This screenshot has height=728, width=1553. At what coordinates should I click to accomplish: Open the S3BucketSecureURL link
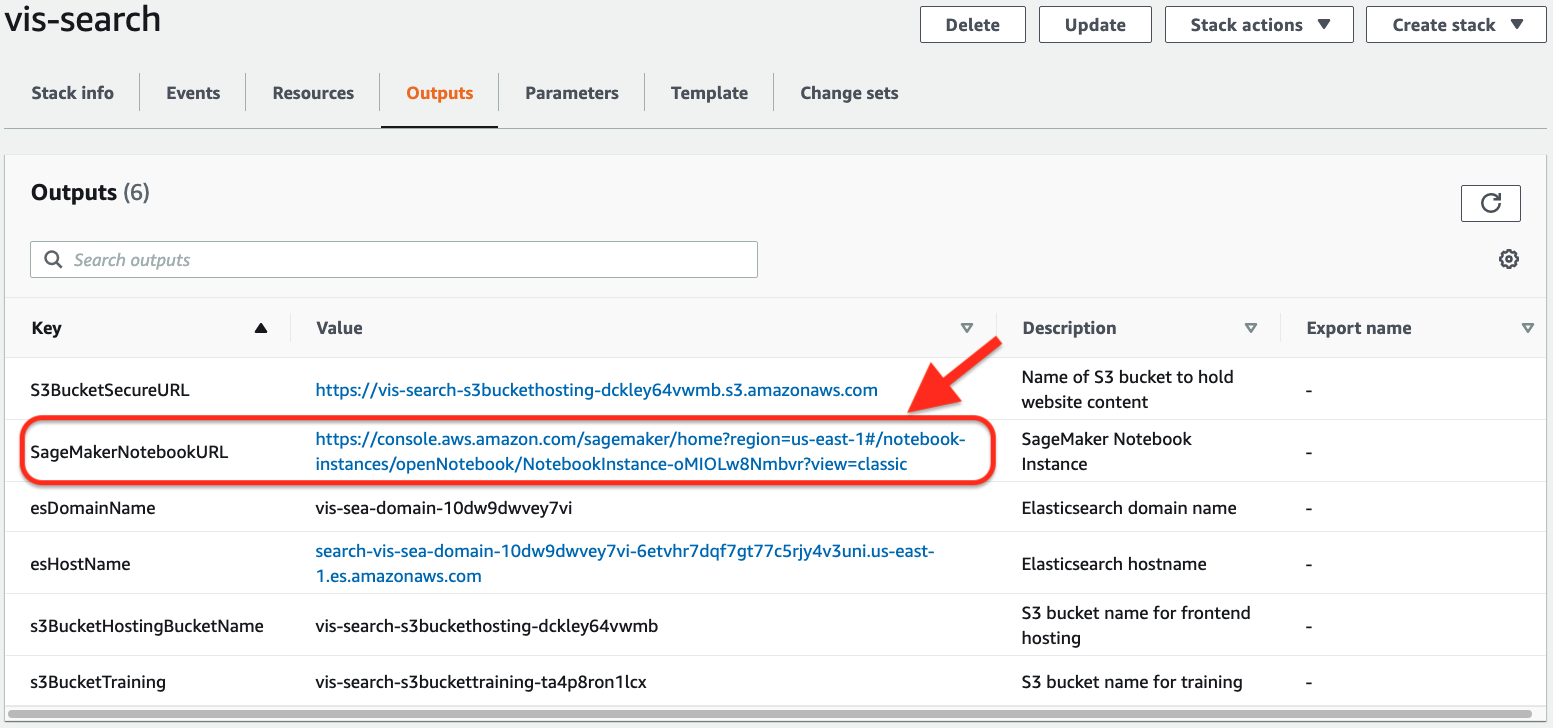pos(596,390)
